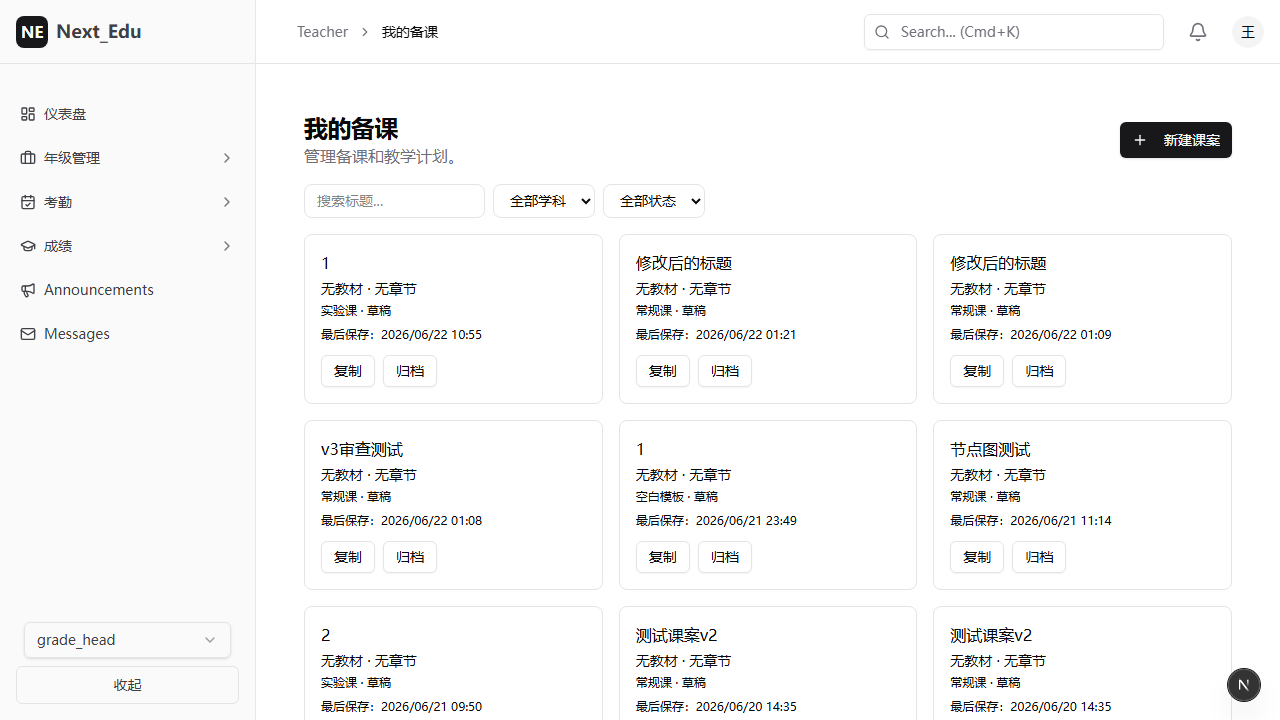
Task: Click 复制 on the card saved 2026/06/22 10:55
Action: coord(348,371)
